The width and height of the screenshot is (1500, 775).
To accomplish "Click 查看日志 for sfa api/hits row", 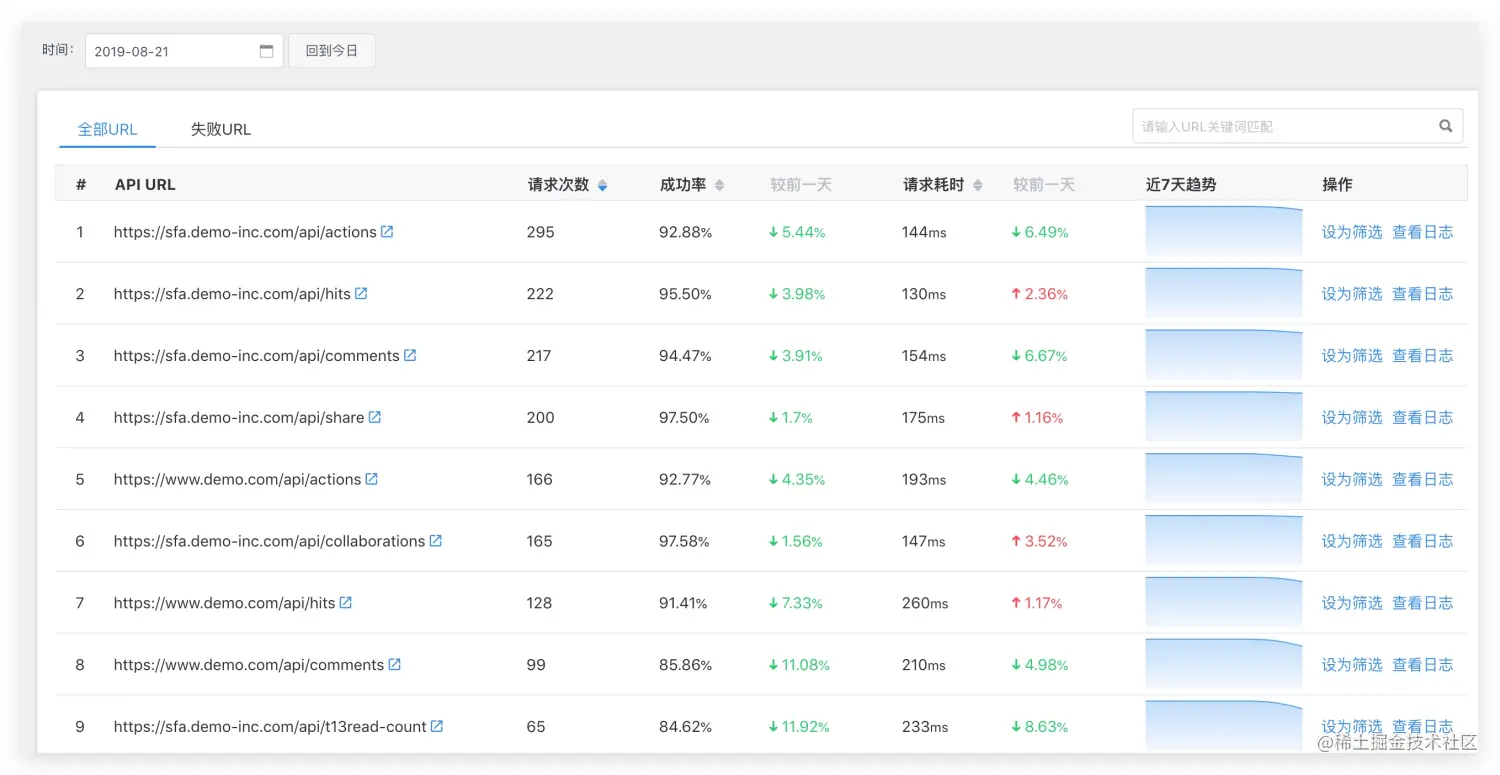I will pyautogui.click(x=1423, y=294).
